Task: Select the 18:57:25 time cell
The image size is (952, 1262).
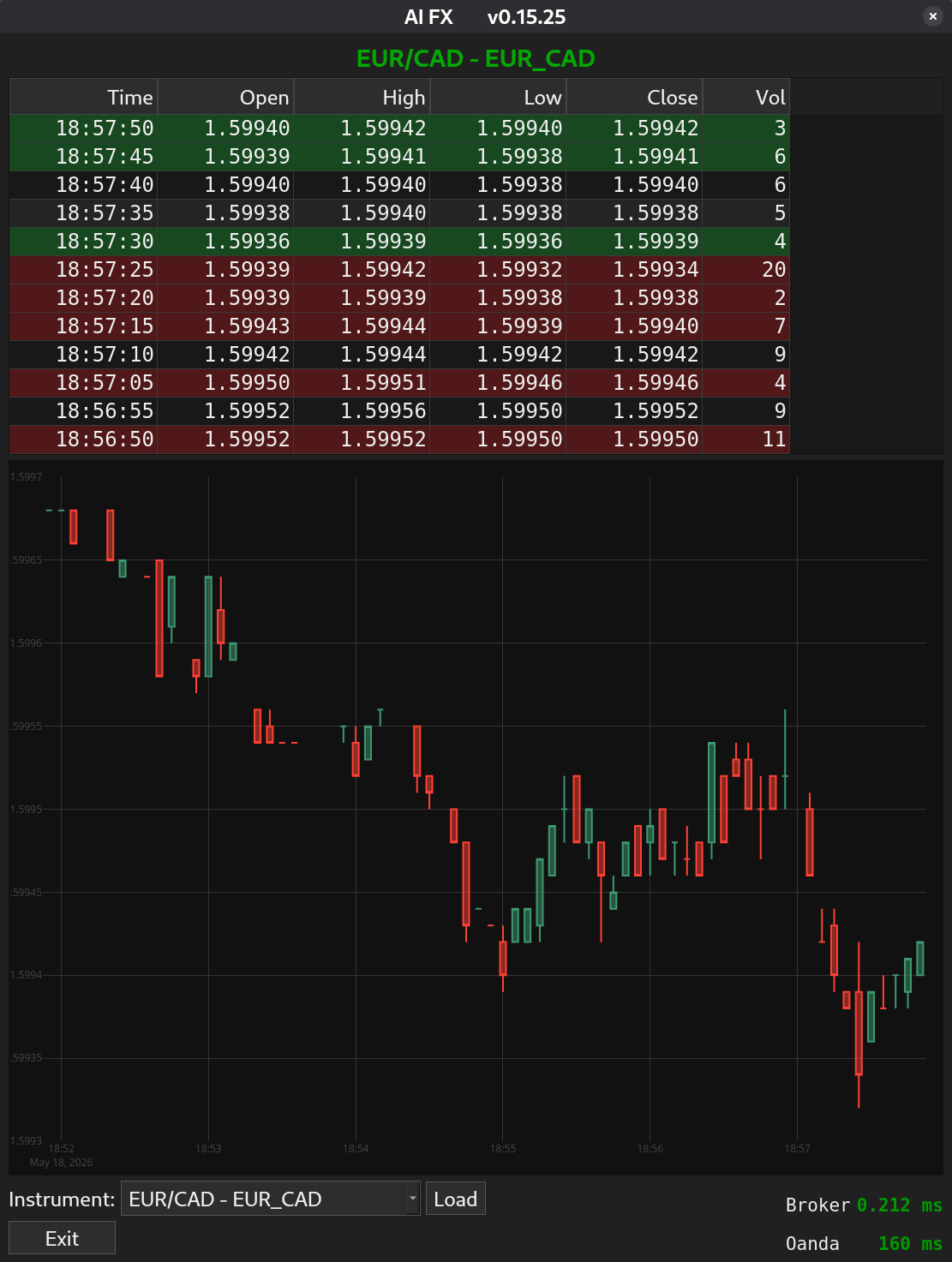Action: 84,270
